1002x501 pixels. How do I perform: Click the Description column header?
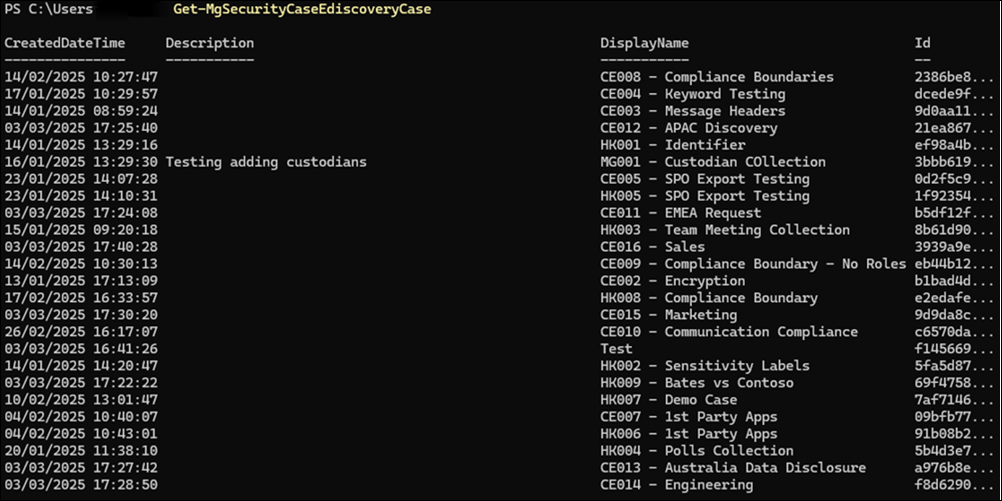coord(209,44)
